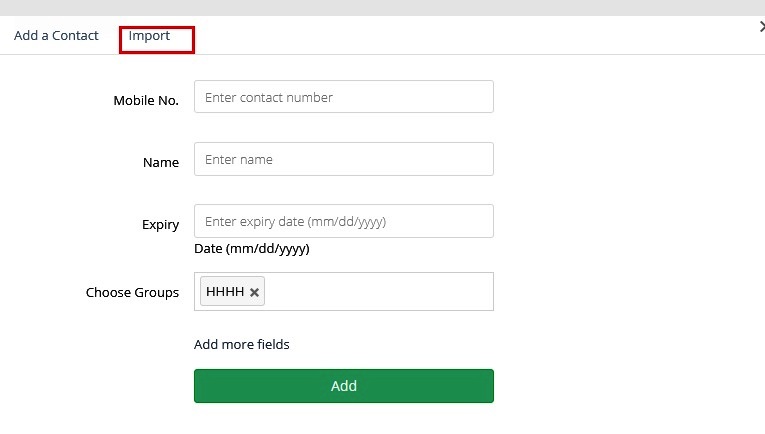This screenshot has width=765, height=434.
Task: Click the Expiry field label
Action: tap(160, 225)
